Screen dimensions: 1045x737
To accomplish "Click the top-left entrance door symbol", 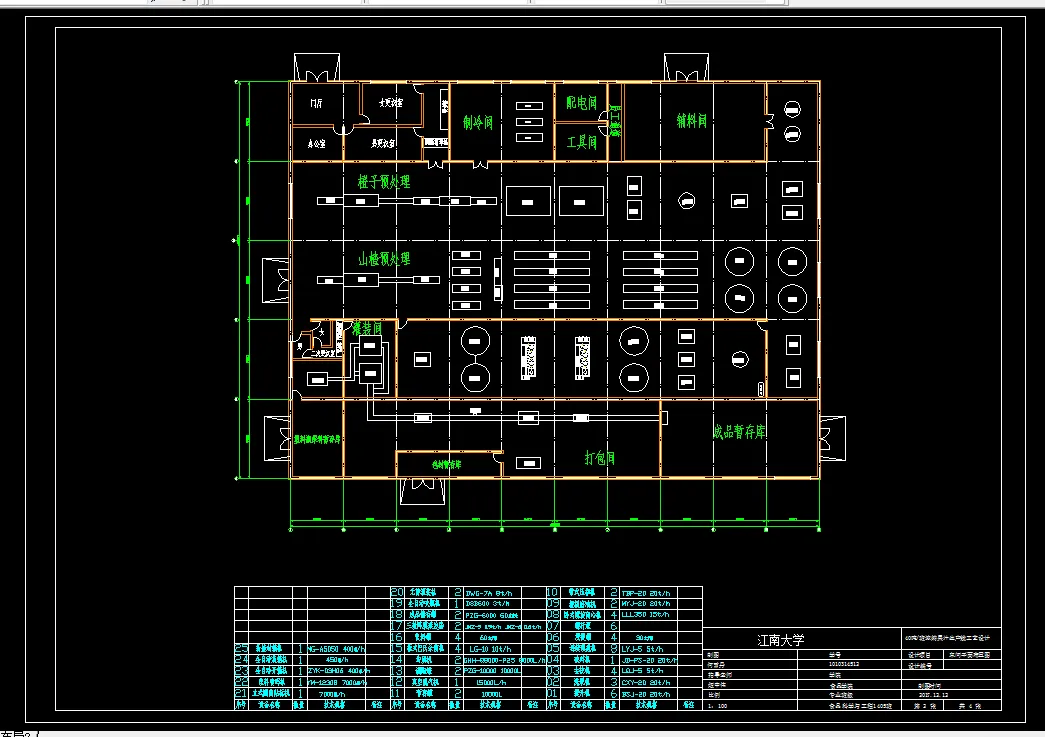I will point(317,67).
